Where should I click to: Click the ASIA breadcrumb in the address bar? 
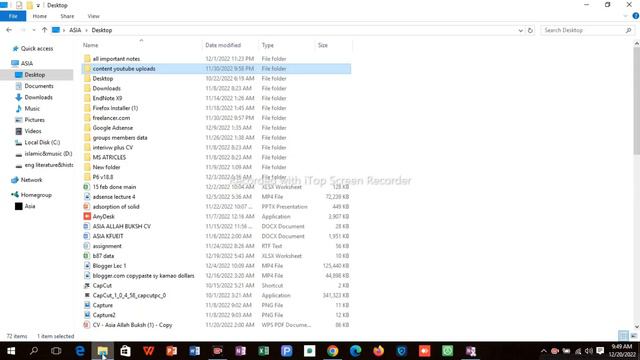(75, 30)
